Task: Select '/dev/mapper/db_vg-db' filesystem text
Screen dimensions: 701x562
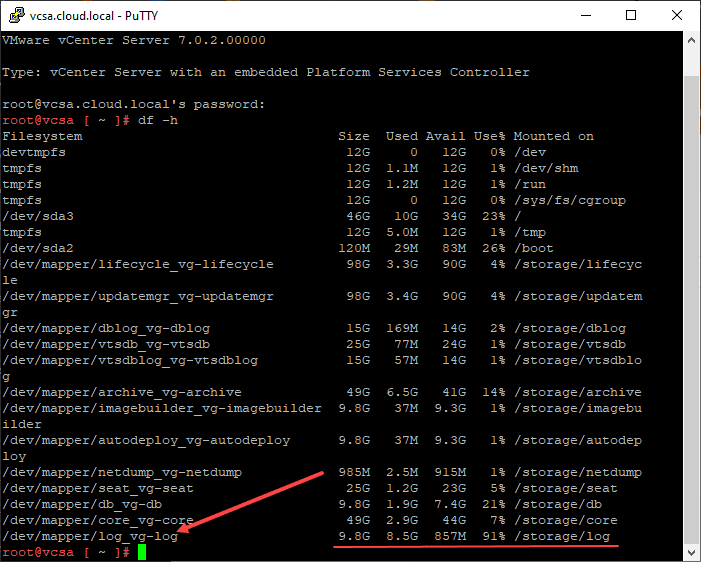Action: click(82, 504)
